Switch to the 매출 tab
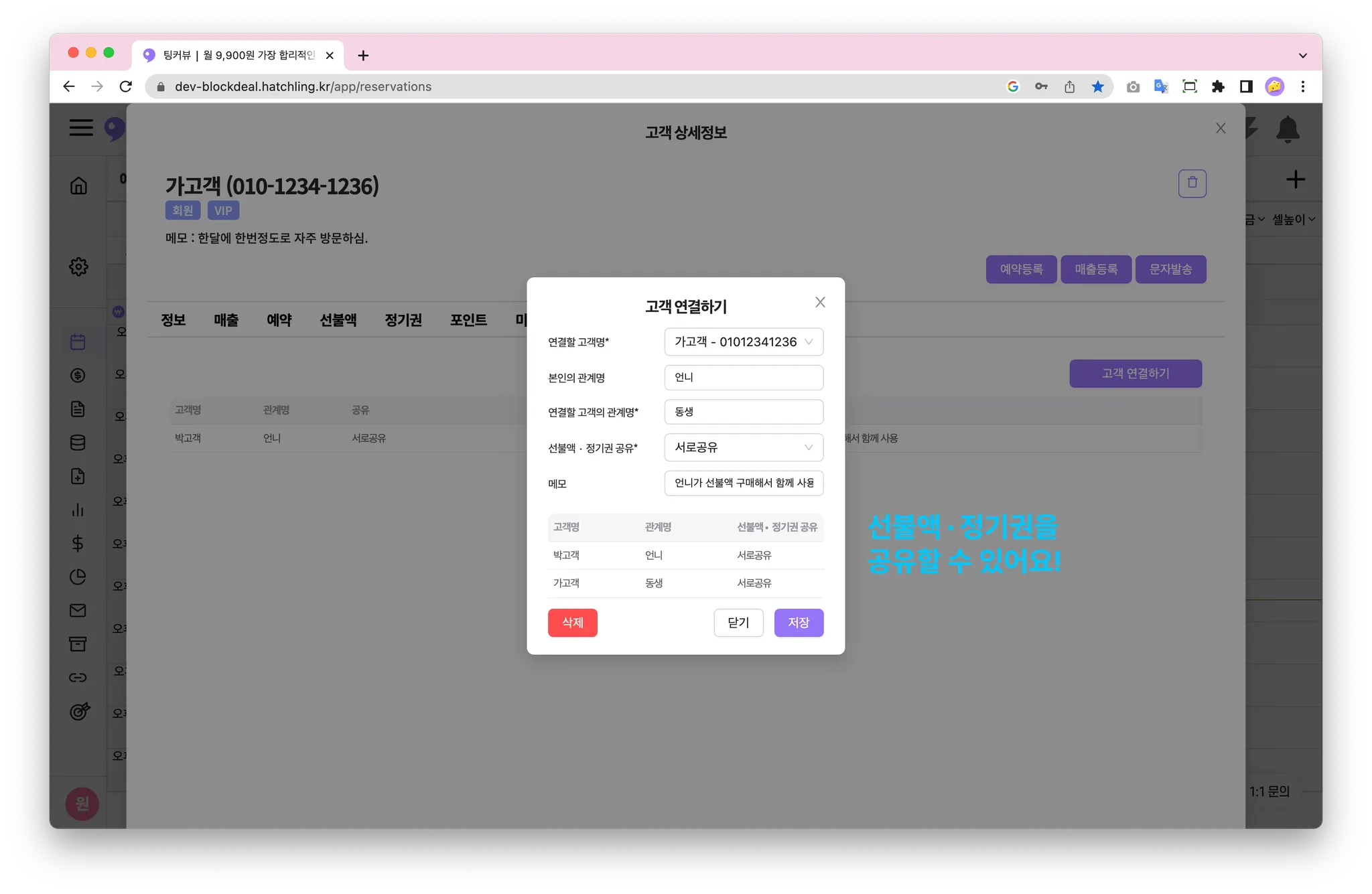Viewport: 1372px width, 894px height. click(226, 320)
